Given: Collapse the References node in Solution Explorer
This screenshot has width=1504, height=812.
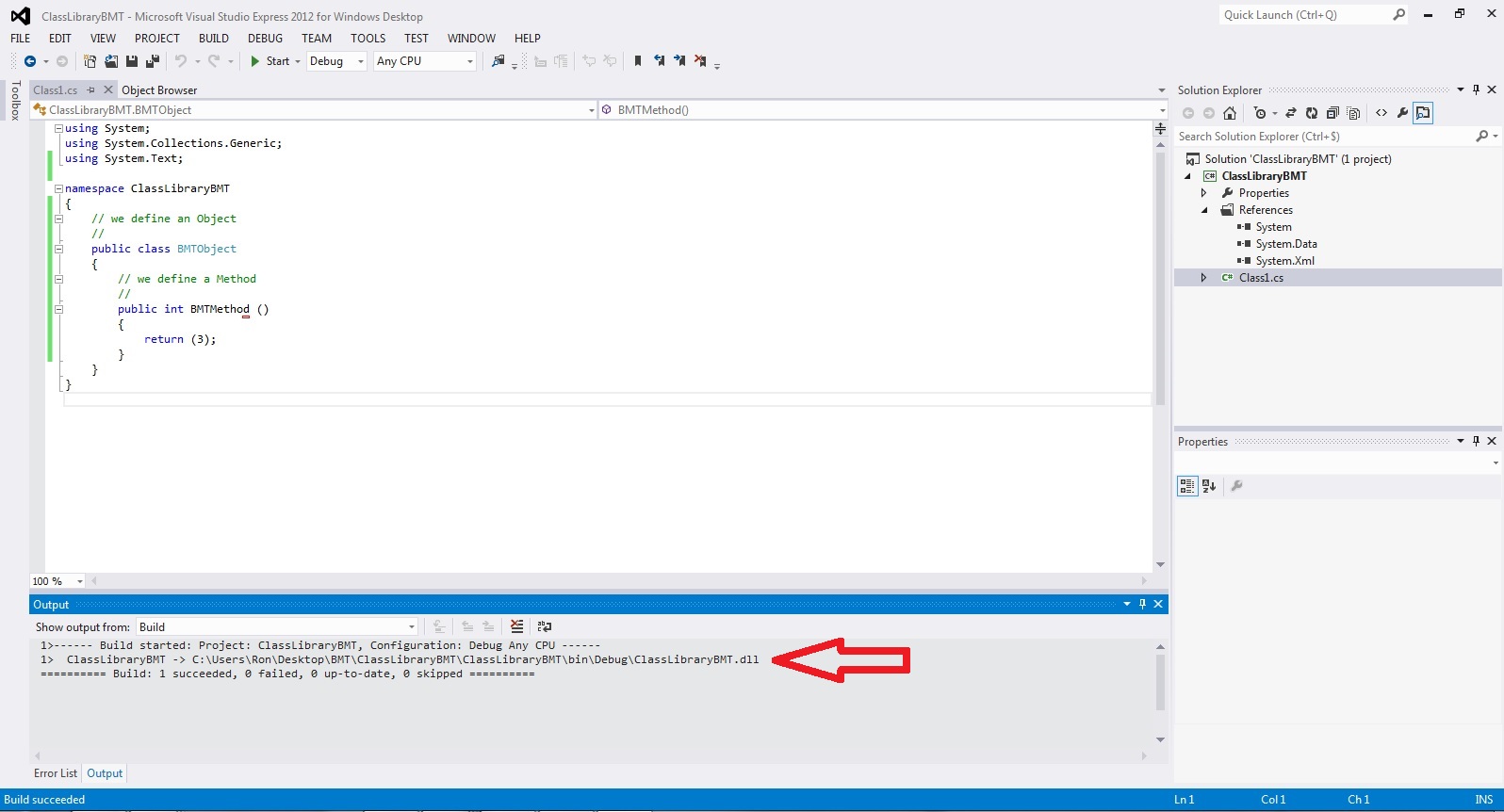Looking at the screenshot, I should tap(1203, 210).
